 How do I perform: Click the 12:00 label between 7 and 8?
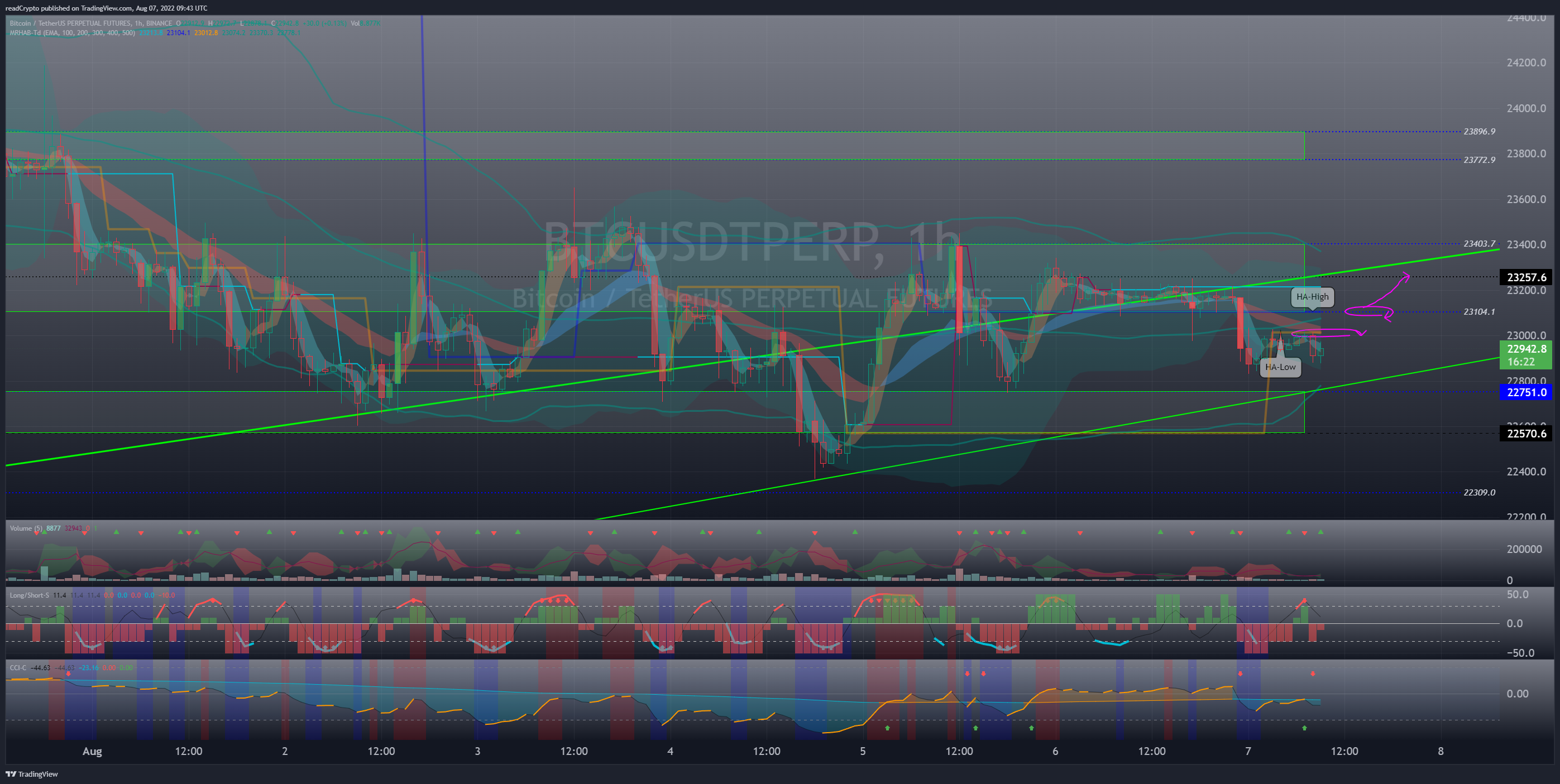[x=1344, y=751]
